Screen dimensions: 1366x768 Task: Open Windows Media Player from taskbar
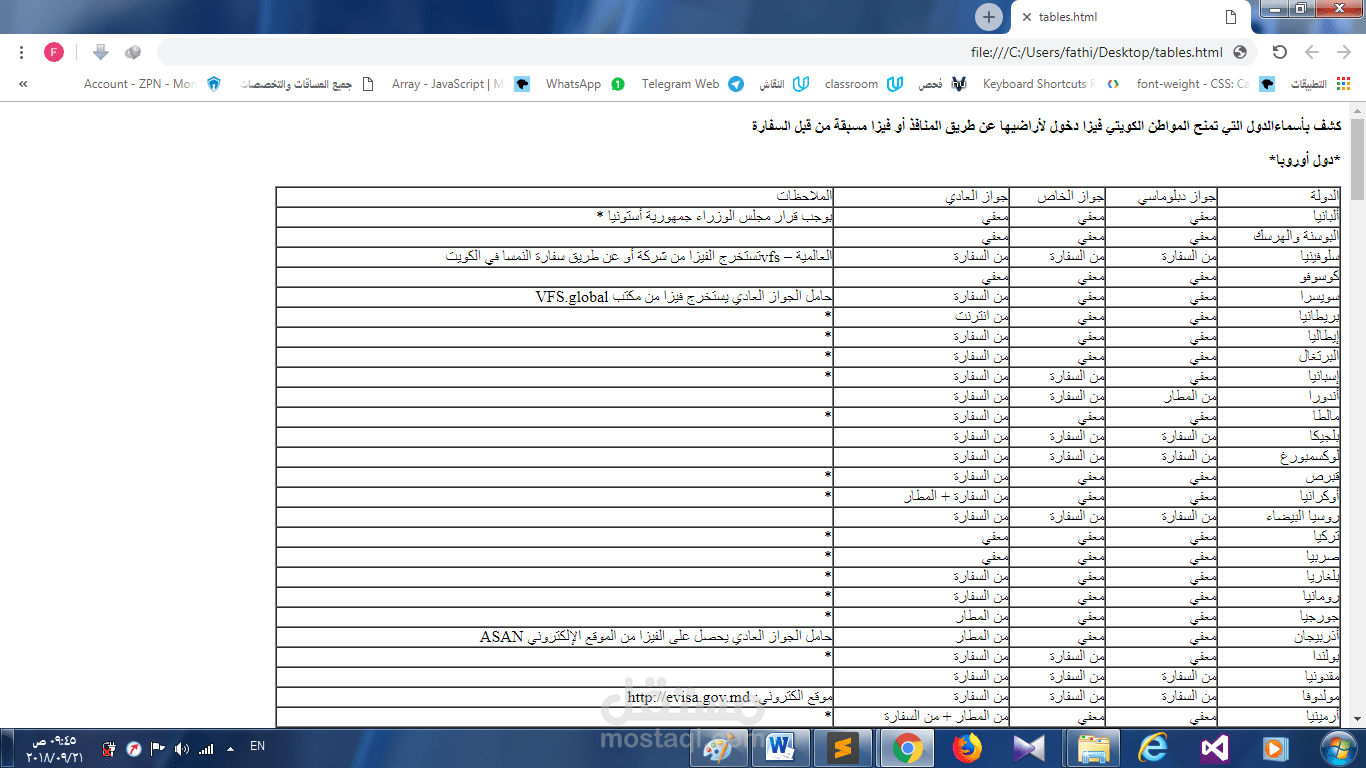1274,748
